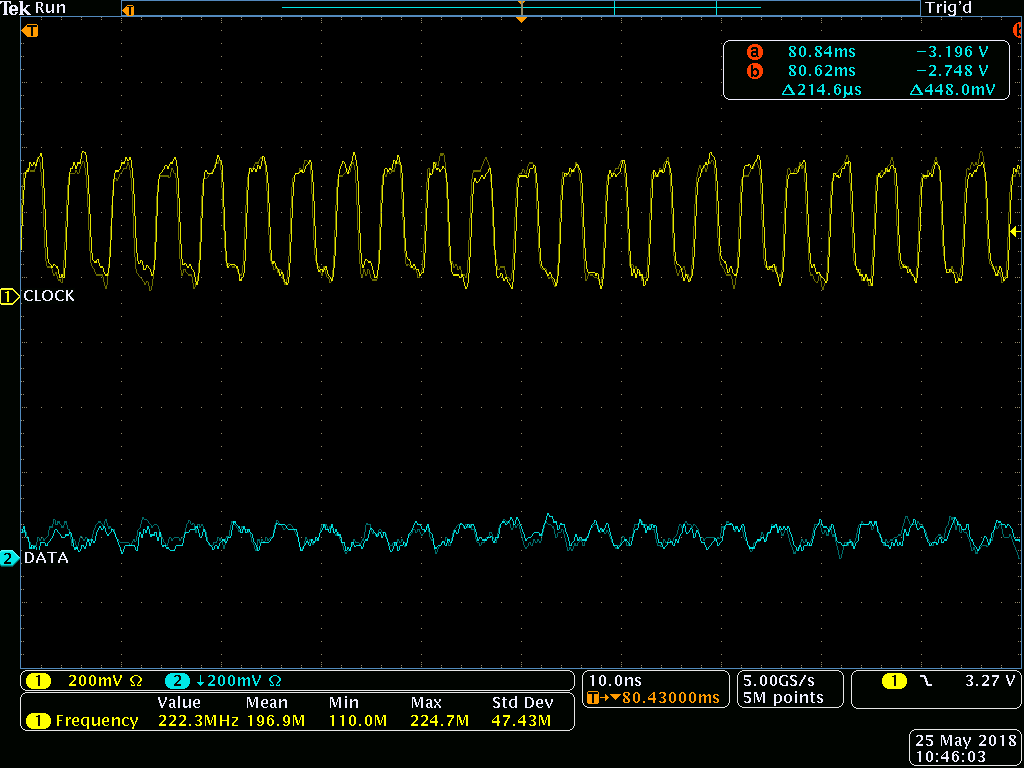Click the falling edge trigger slope icon

pos(924,681)
